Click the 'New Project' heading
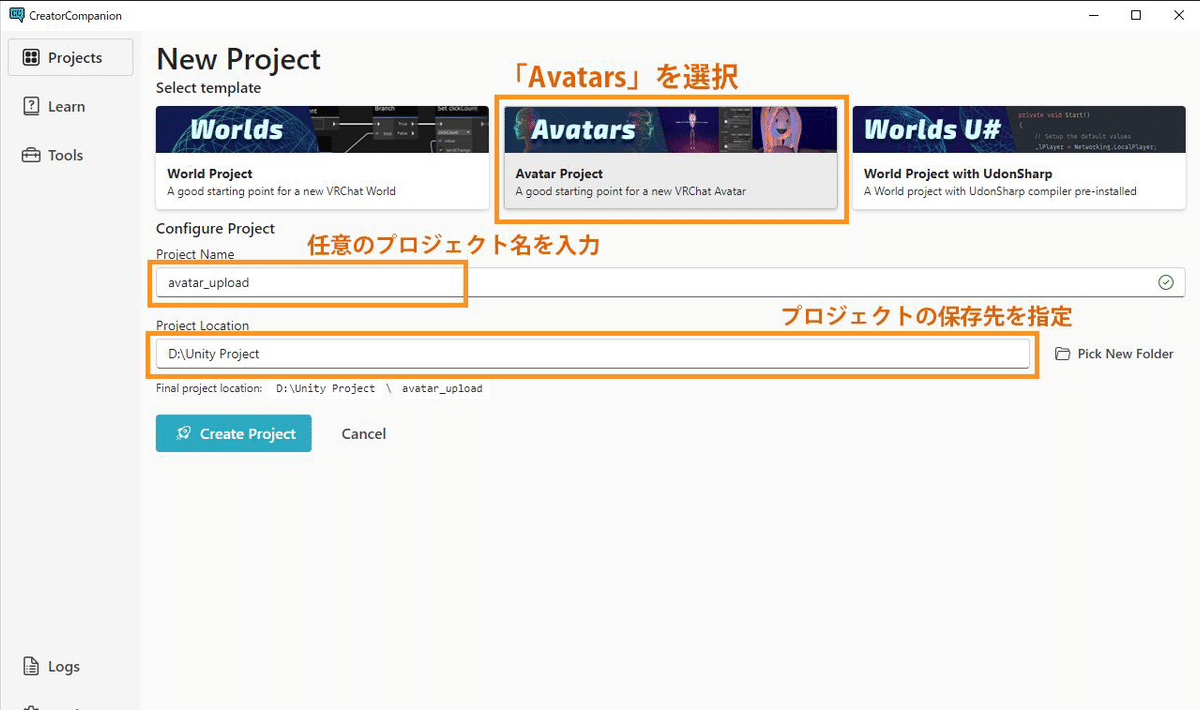Image resolution: width=1200 pixels, height=710 pixels. [x=239, y=59]
